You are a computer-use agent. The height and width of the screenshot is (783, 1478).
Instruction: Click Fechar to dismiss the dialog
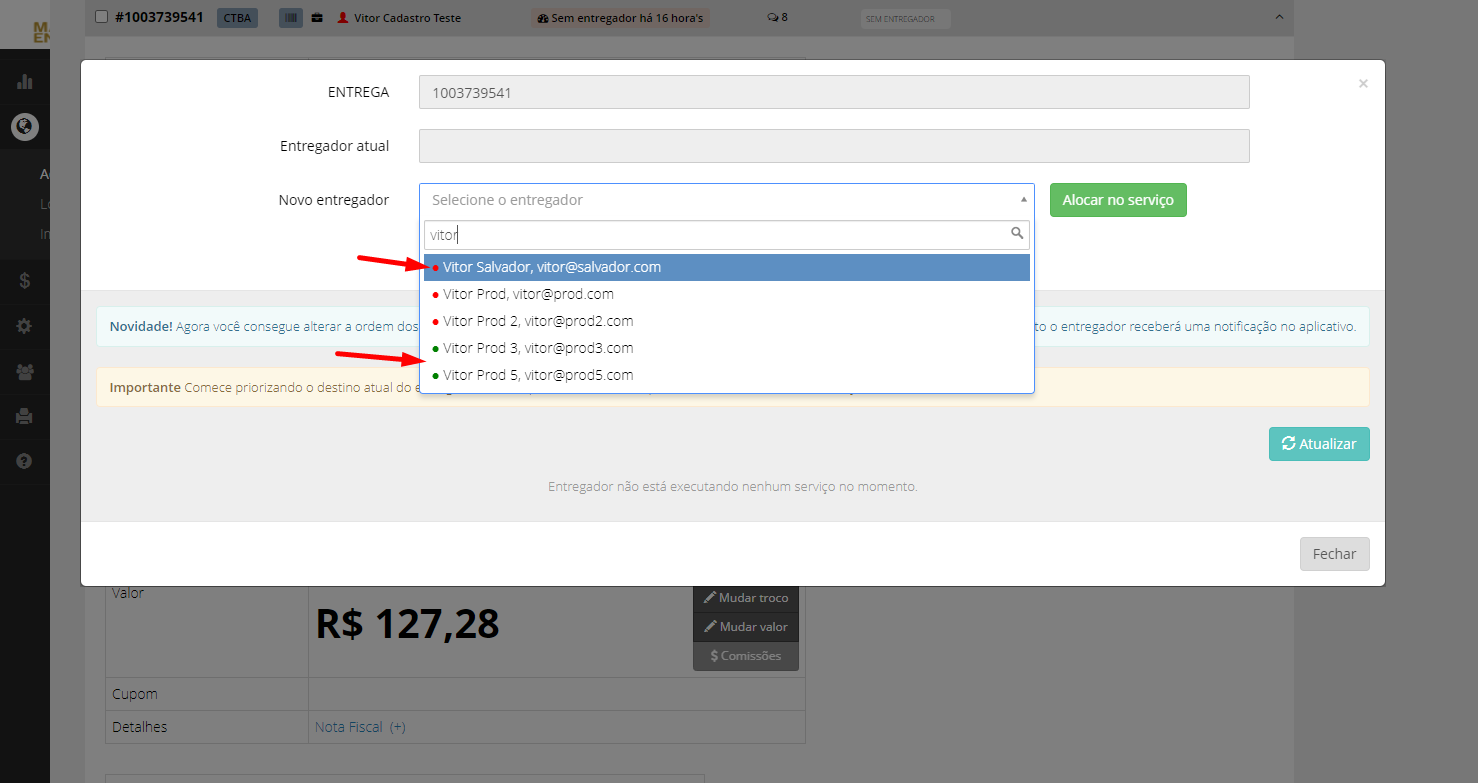(x=1335, y=554)
